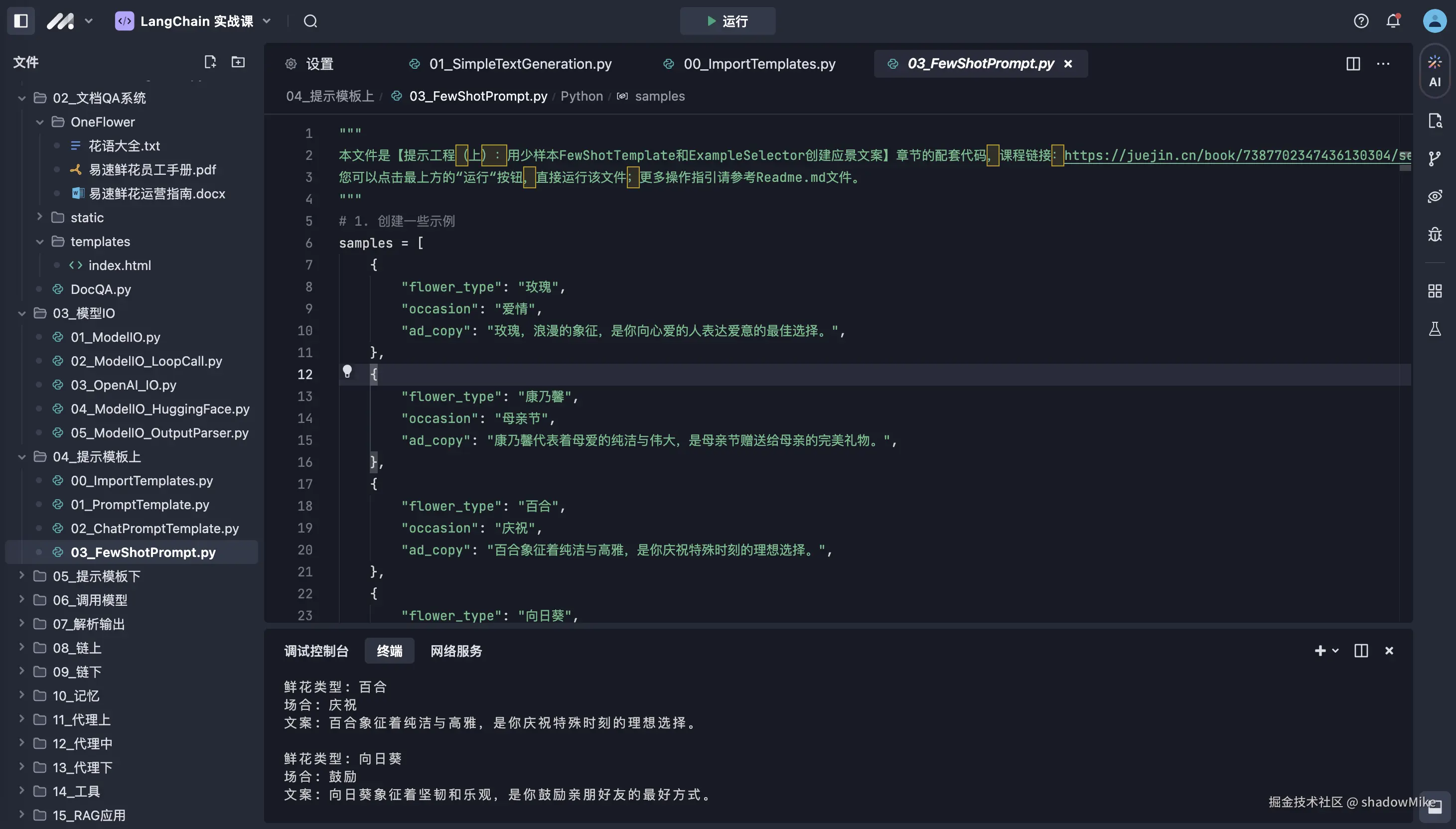Click the 运行 run button
Viewport: 1456px width, 829px height.
[727, 20]
